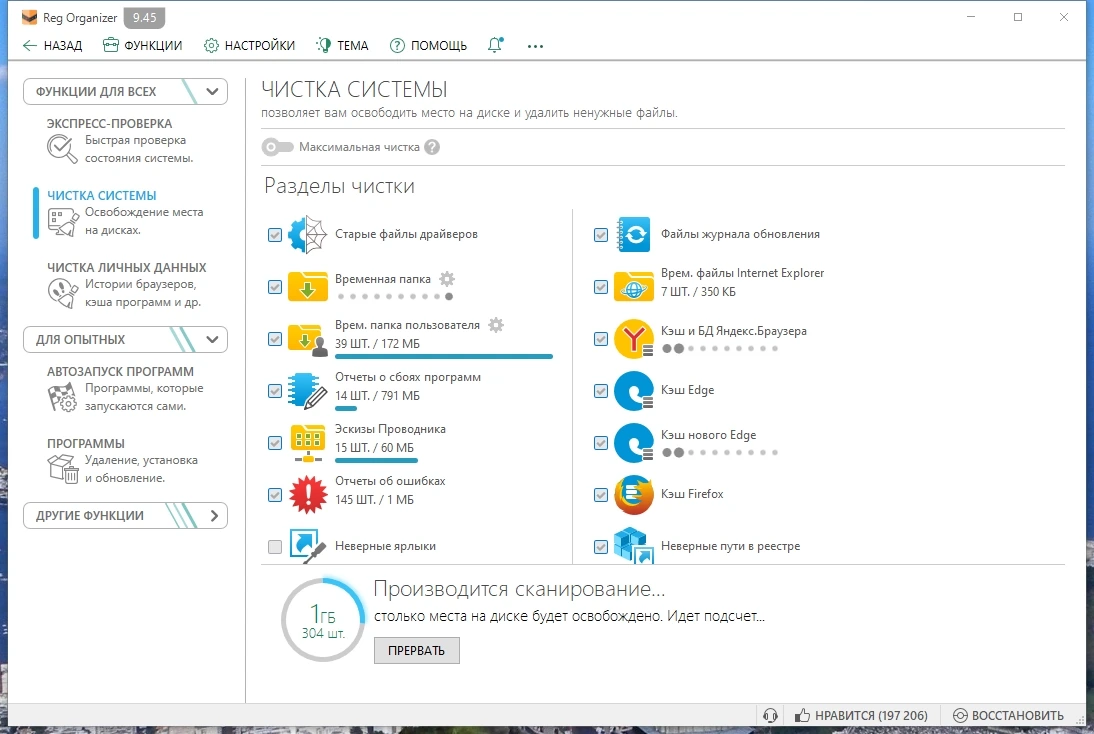Toggle the Максимальная чистка switch
The height and width of the screenshot is (734, 1094).
pos(278,147)
